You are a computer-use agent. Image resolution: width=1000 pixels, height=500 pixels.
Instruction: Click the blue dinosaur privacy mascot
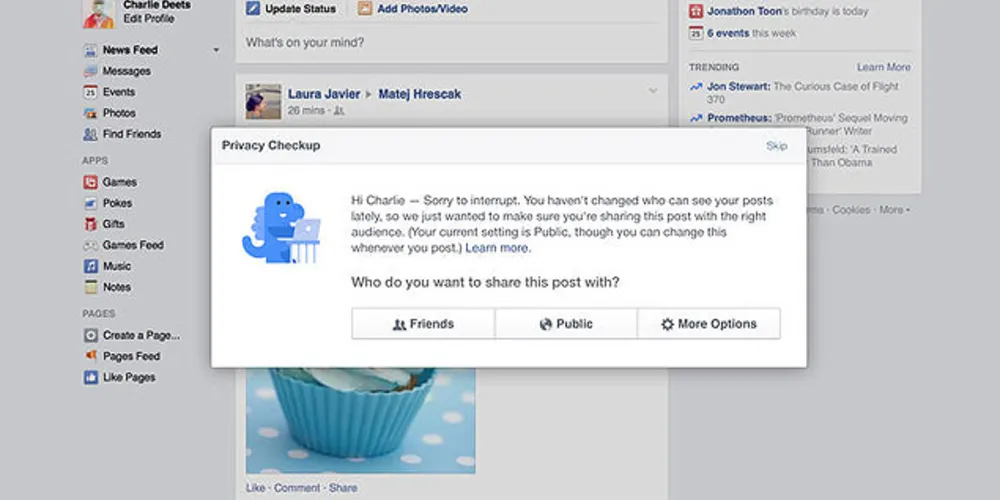(281, 228)
